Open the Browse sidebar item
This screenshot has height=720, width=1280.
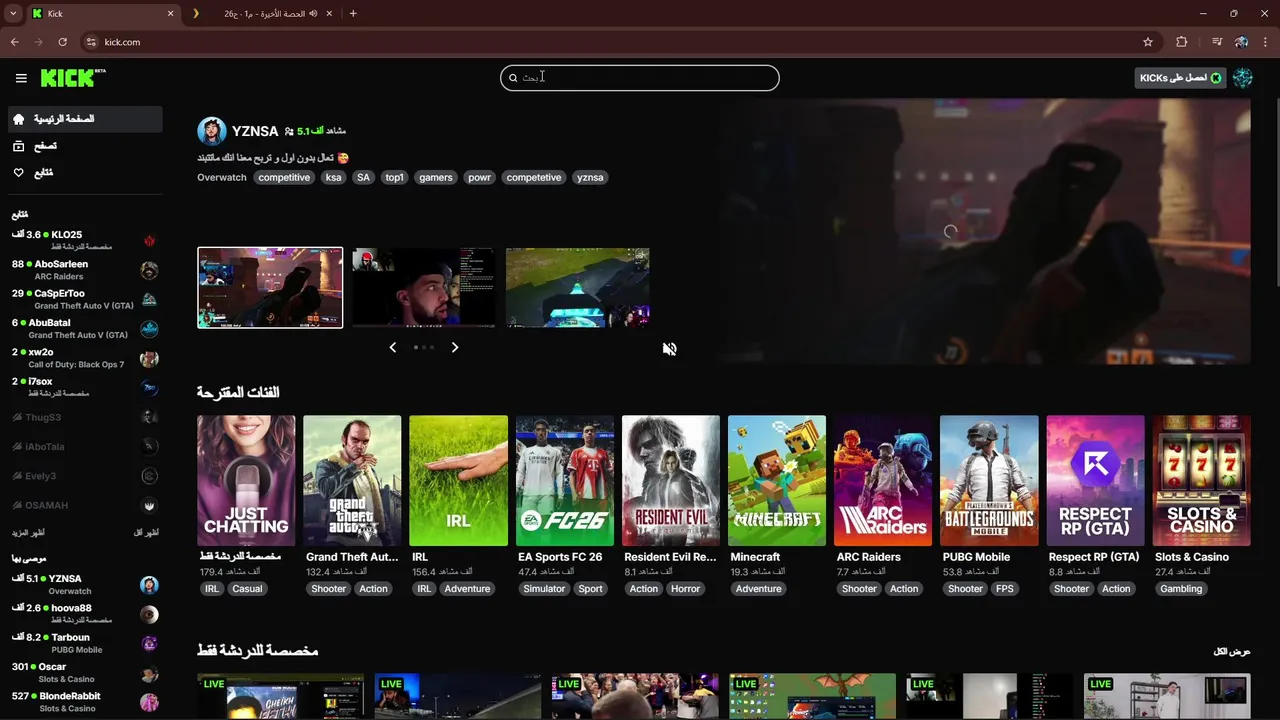coord(85,146)
